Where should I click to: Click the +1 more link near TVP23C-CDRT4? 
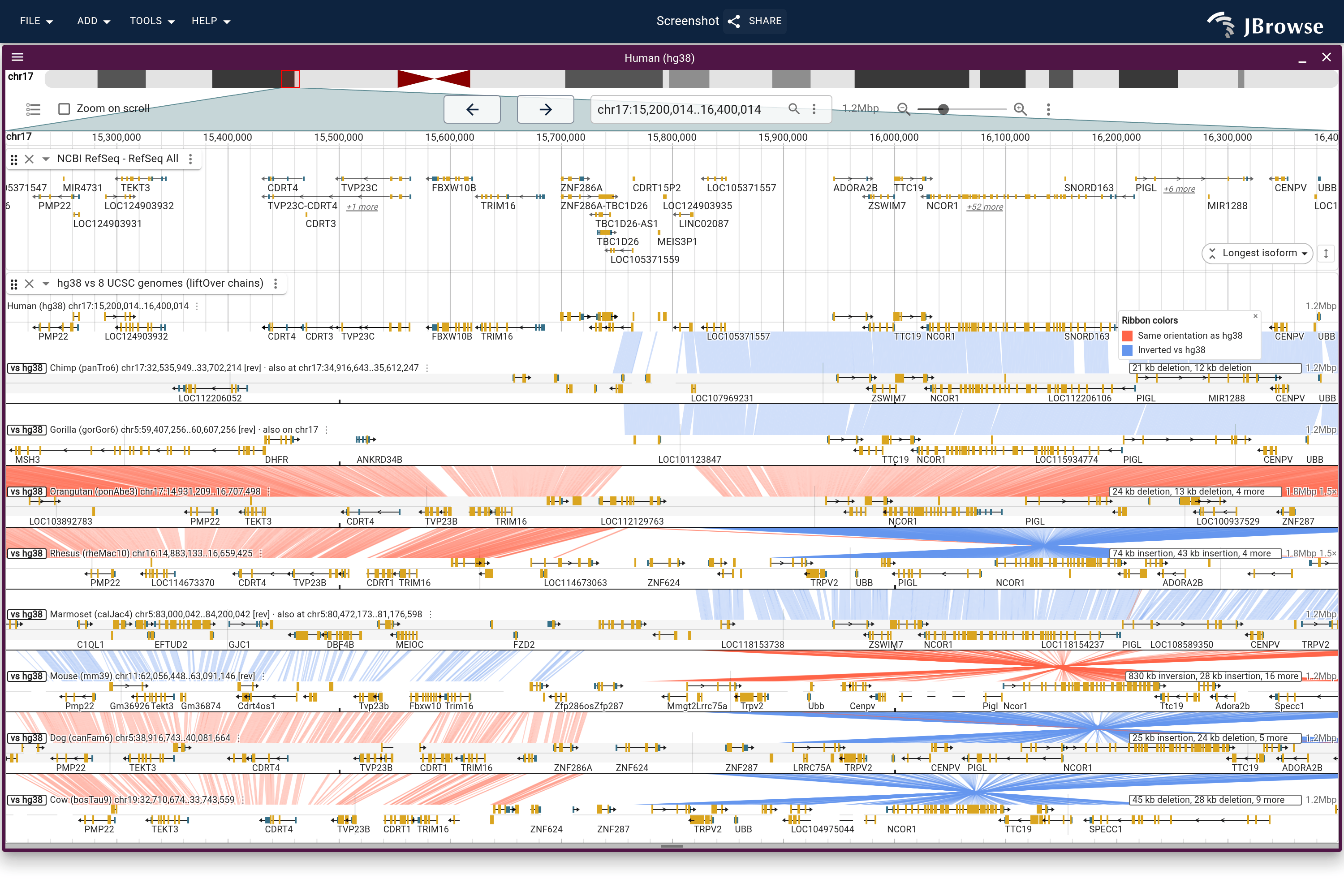click(362, 207)
